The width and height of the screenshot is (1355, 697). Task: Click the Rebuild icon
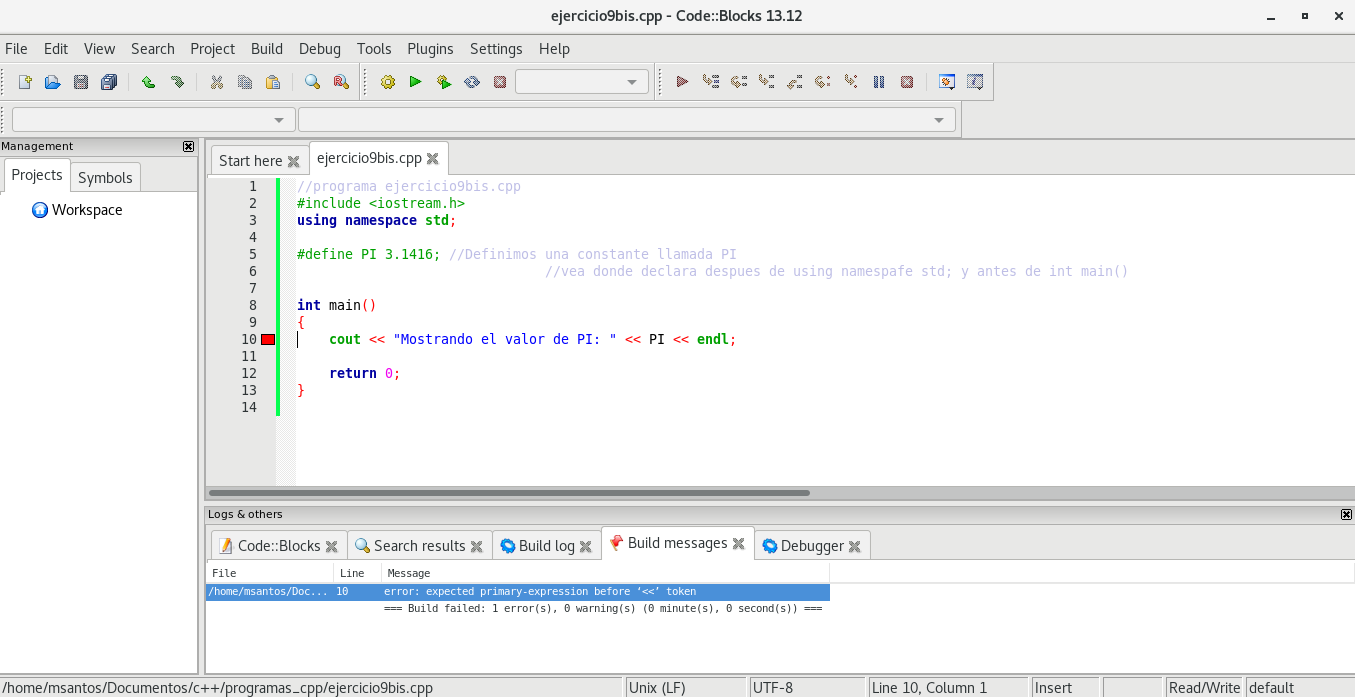tap(471, 82)
